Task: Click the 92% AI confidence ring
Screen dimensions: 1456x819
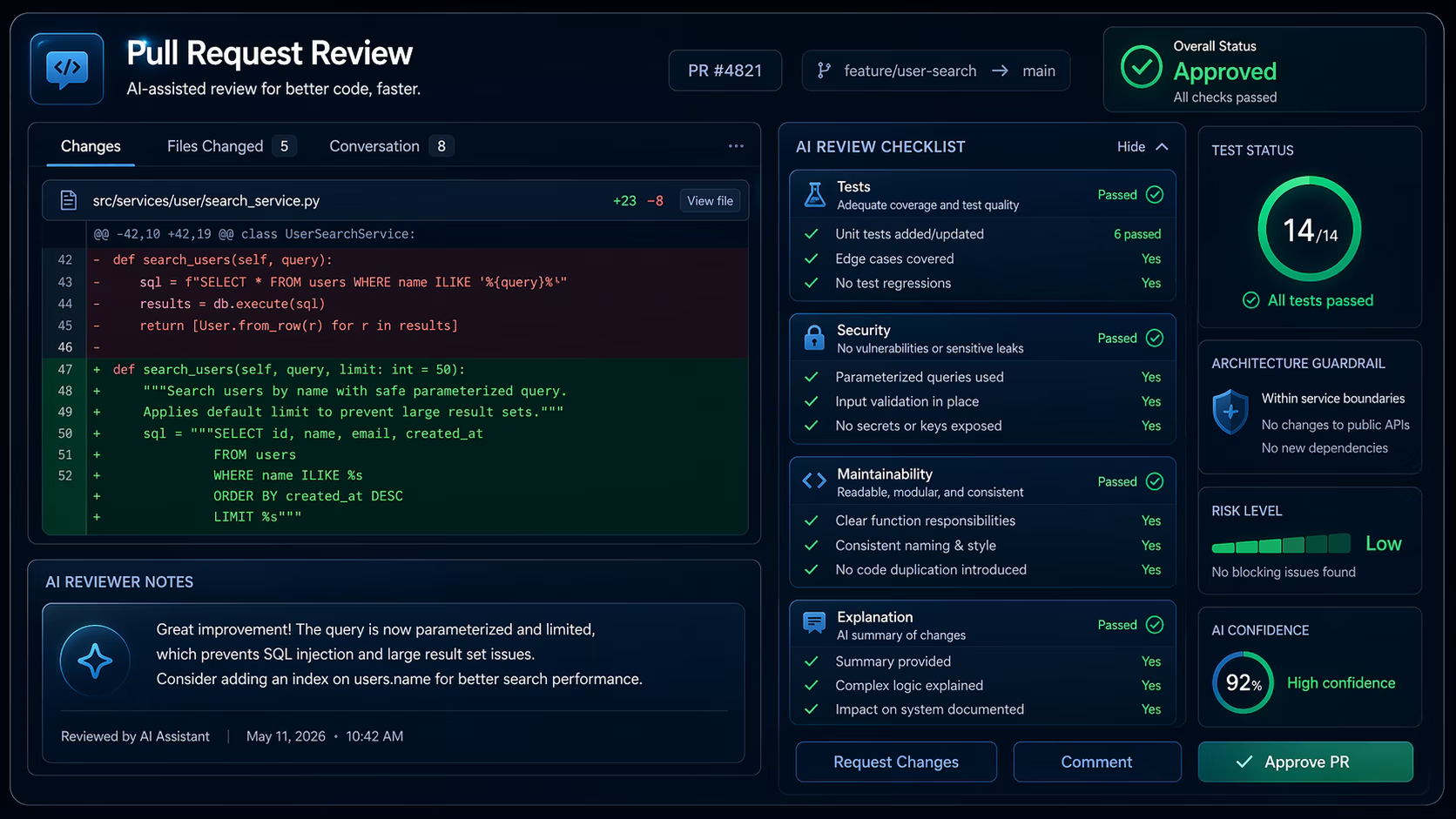Action: [1243, 683]
